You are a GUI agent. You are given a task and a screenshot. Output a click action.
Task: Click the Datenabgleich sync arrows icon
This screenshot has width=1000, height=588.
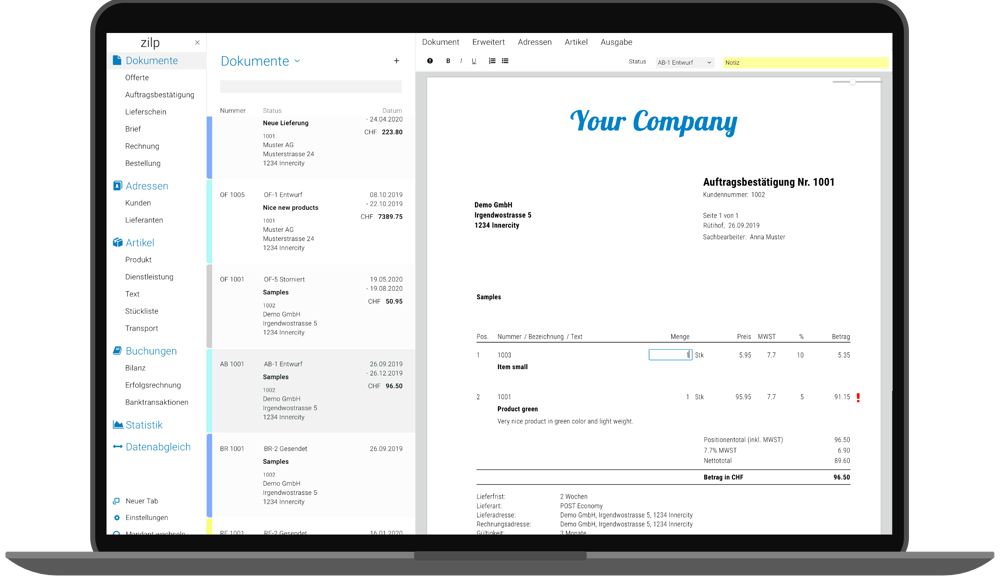(x=117, y=447)
